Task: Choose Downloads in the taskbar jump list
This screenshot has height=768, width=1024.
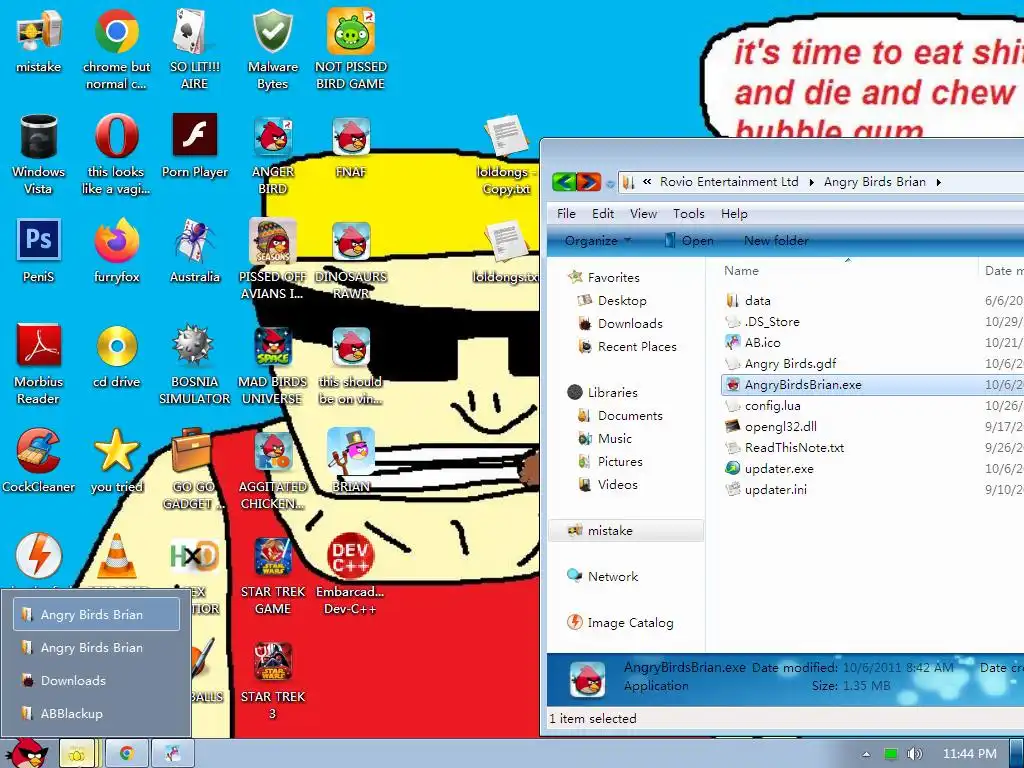Action: (x=97, y=680)
